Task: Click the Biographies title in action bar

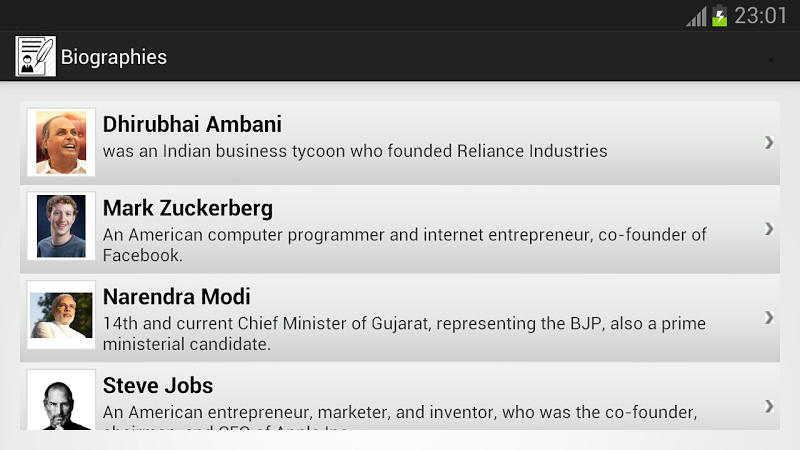Action: point(114,57)
